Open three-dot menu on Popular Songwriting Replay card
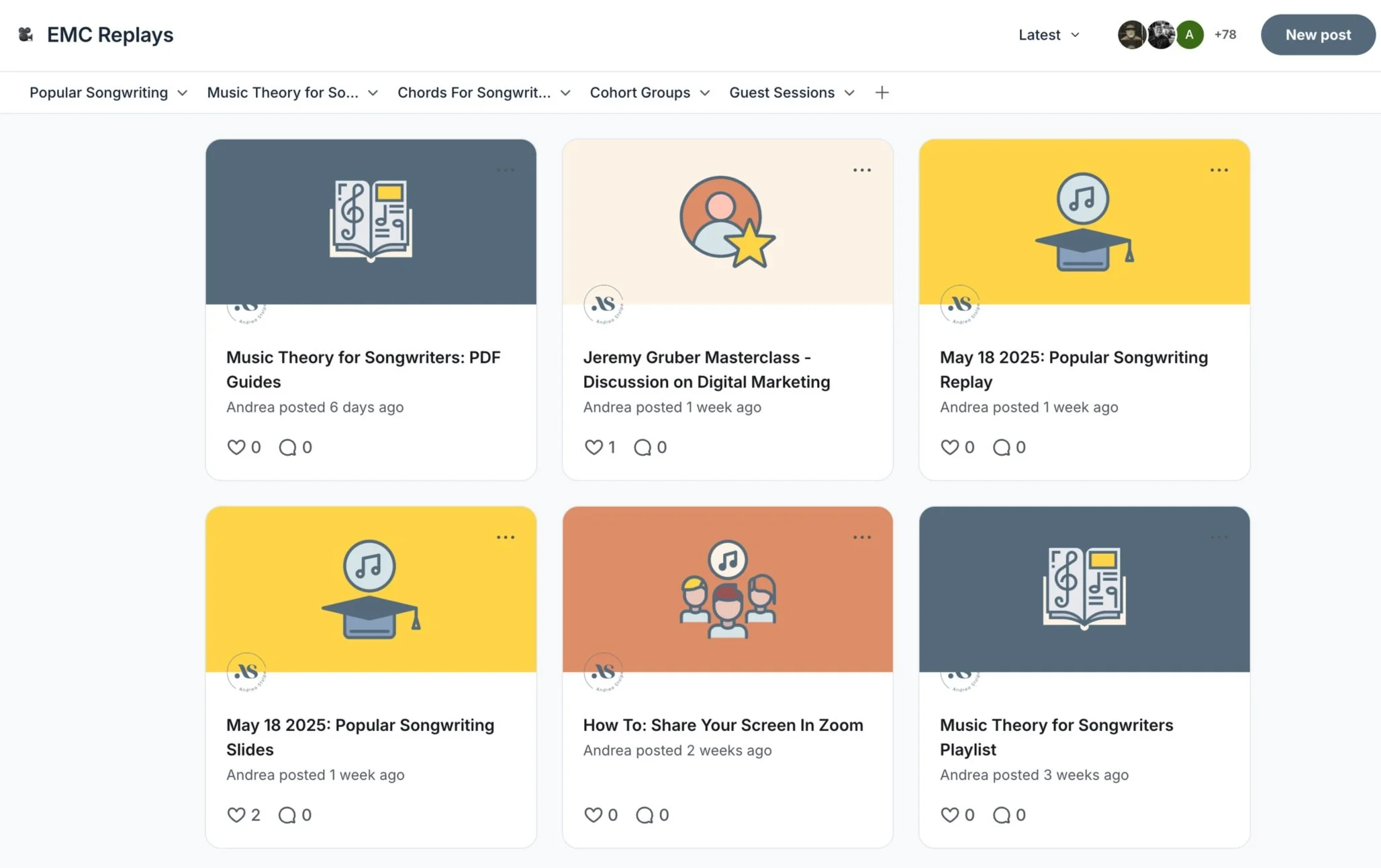 (1219, 171)
